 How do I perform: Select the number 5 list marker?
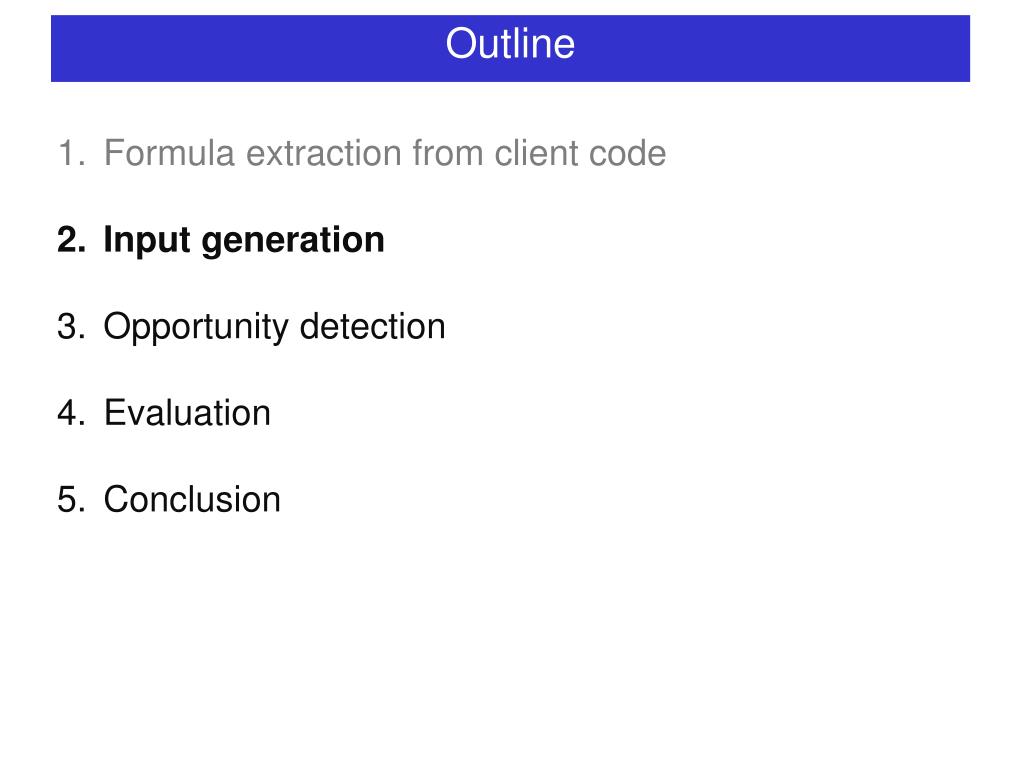click(x=71, y=500)
